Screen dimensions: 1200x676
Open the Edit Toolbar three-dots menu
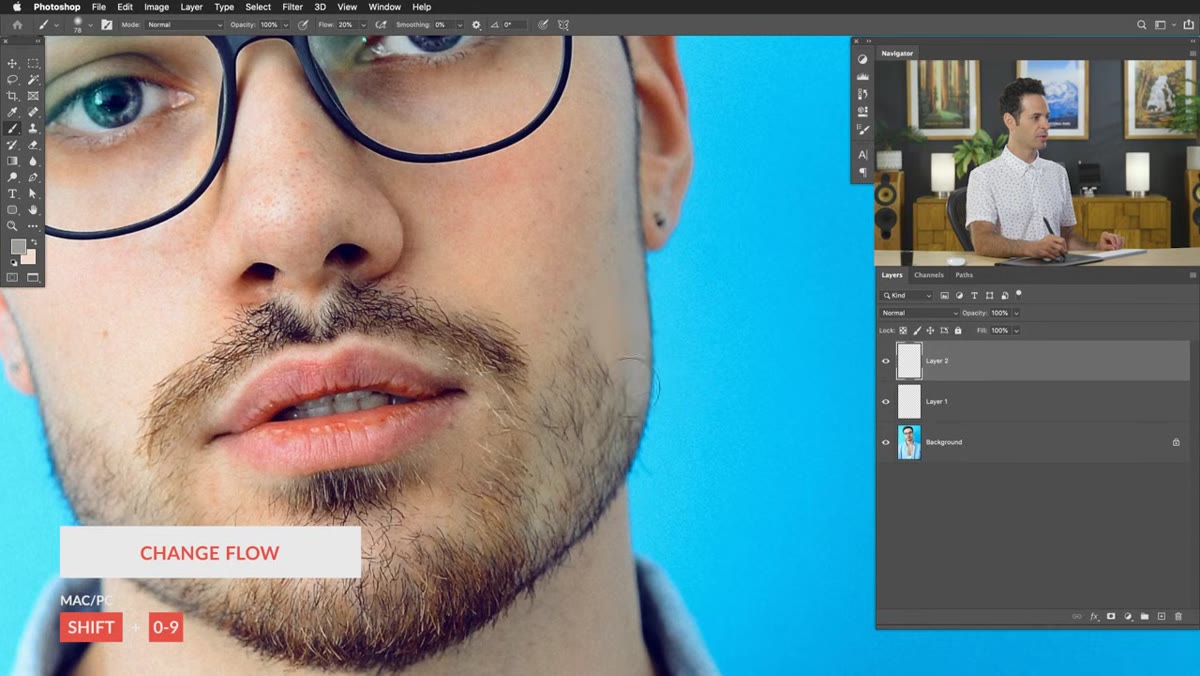[33, 226]
